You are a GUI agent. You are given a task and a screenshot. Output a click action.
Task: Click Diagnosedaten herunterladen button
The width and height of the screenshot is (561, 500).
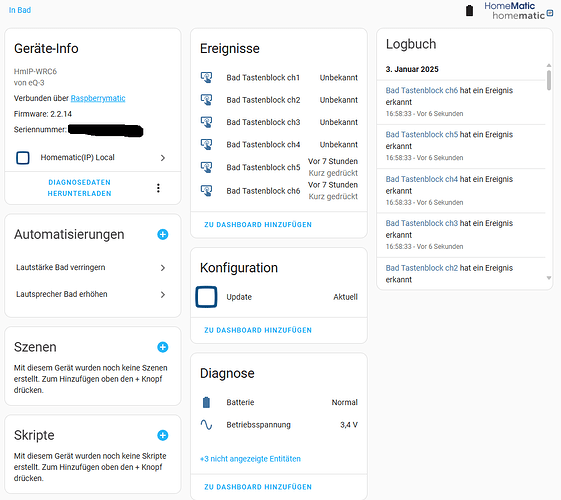[79, 188]
